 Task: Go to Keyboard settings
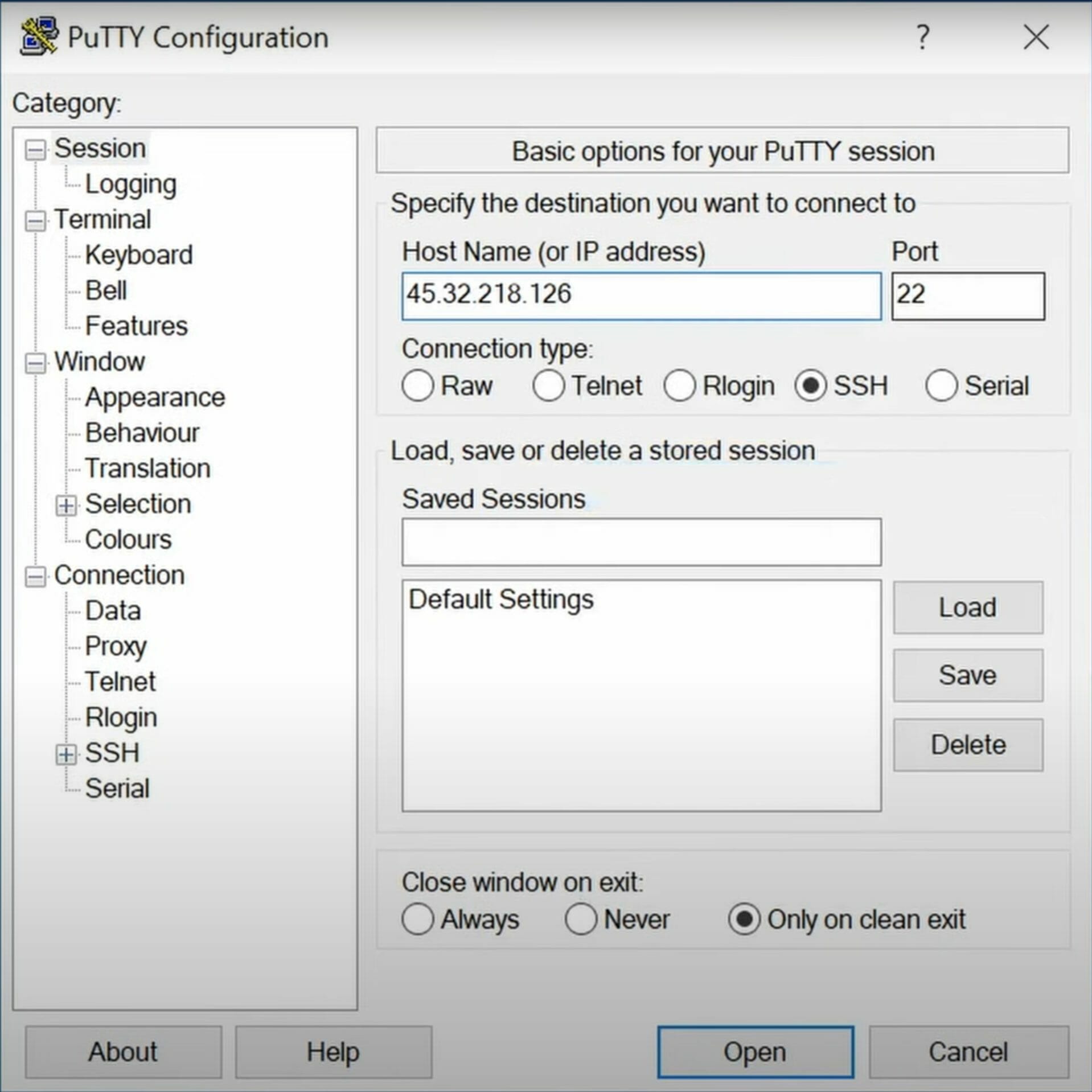click(139, 255)
